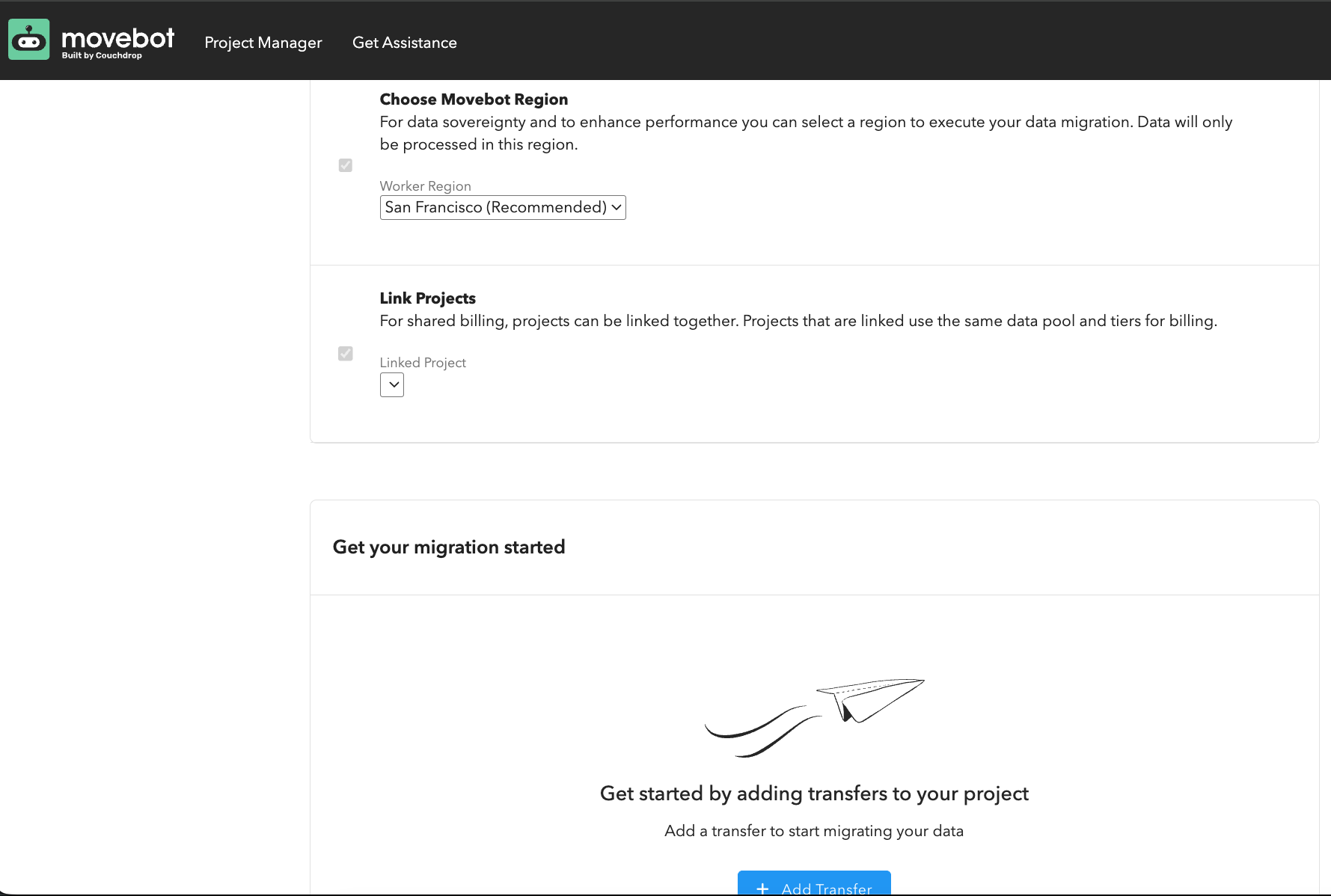Click the Movebot robot logo icon

point(28,40)
